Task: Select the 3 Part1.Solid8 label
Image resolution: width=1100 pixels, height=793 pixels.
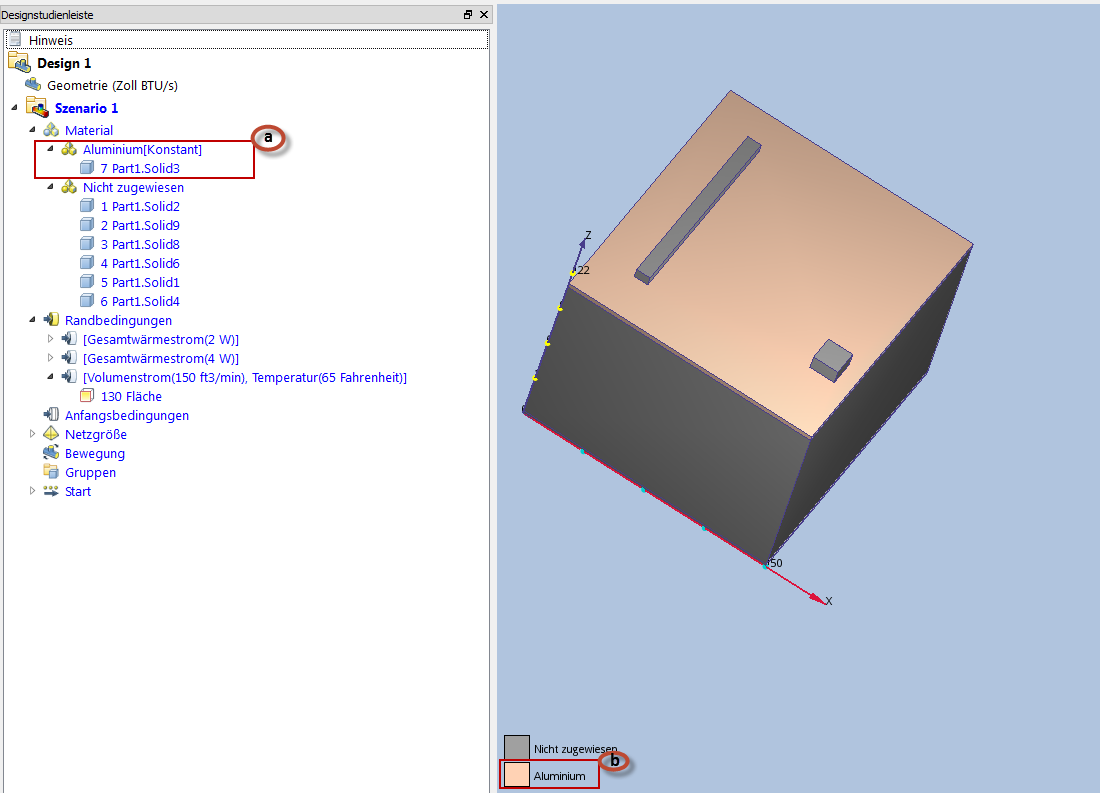Action: click(x=140, y=244)
